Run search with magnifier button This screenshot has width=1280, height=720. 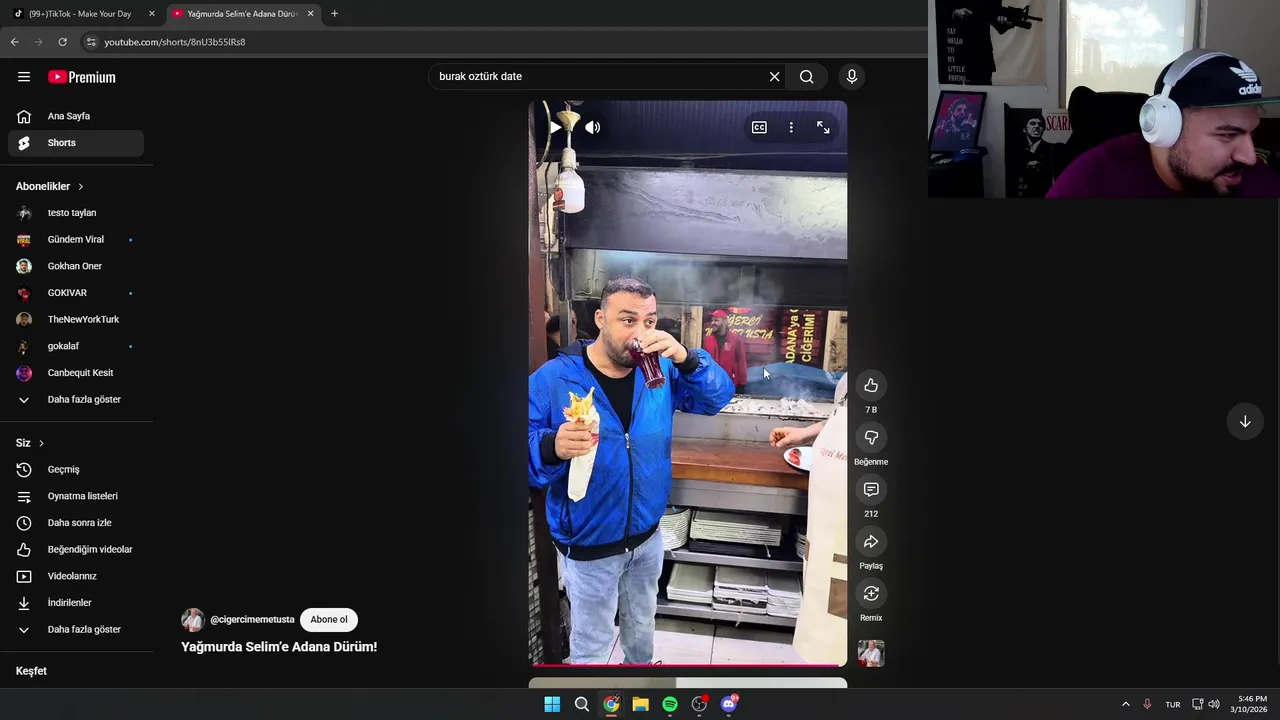coord(807,77)
